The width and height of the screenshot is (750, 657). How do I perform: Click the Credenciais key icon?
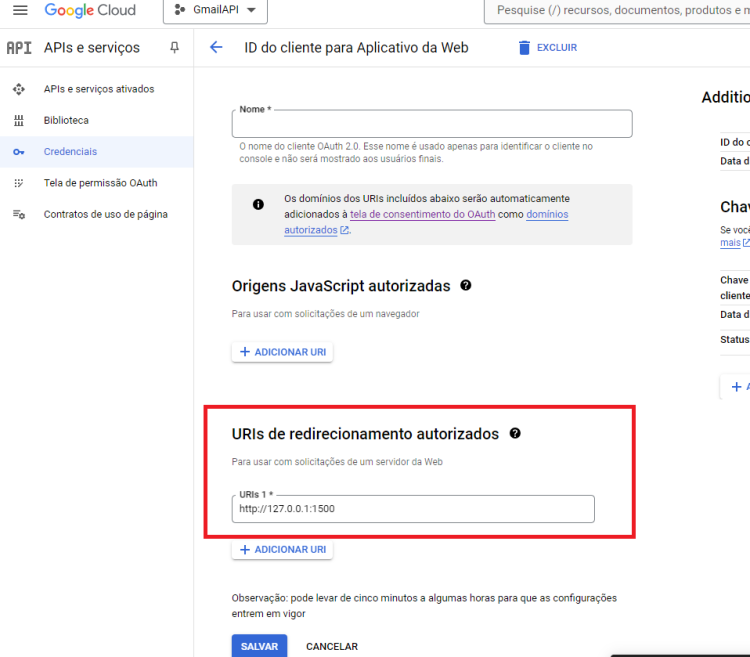pos(19,152)
